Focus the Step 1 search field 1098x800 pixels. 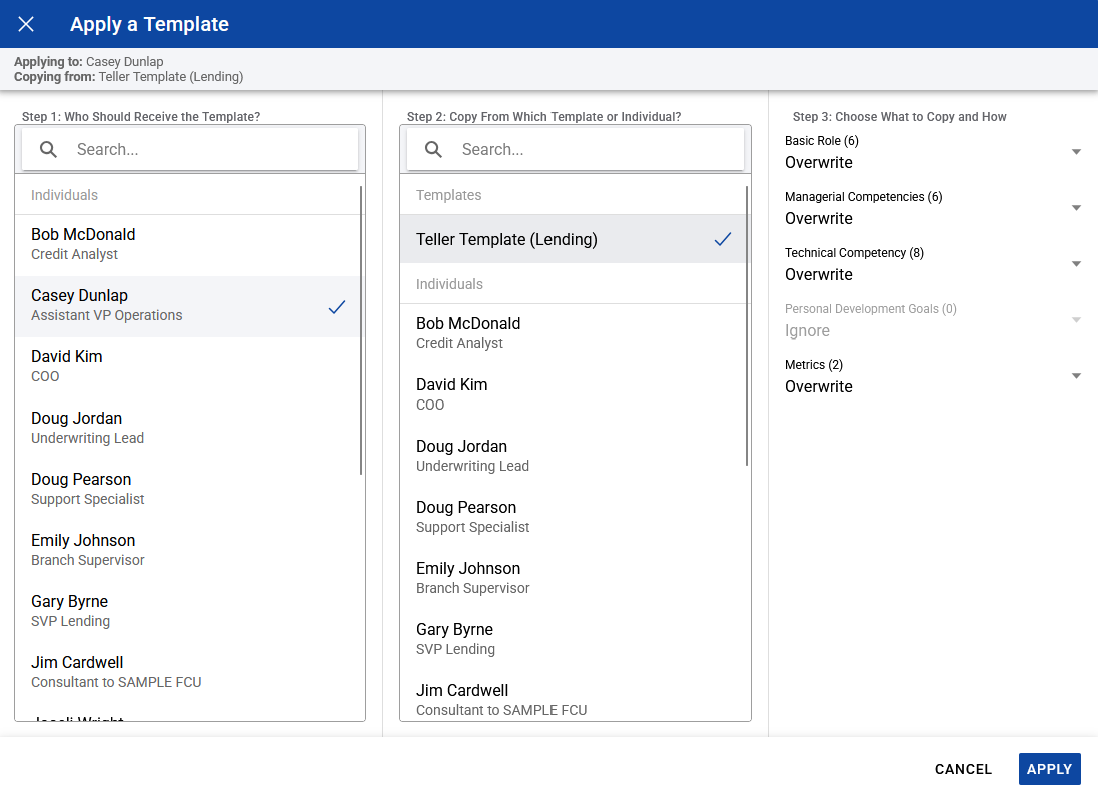[x=190, y=149]
